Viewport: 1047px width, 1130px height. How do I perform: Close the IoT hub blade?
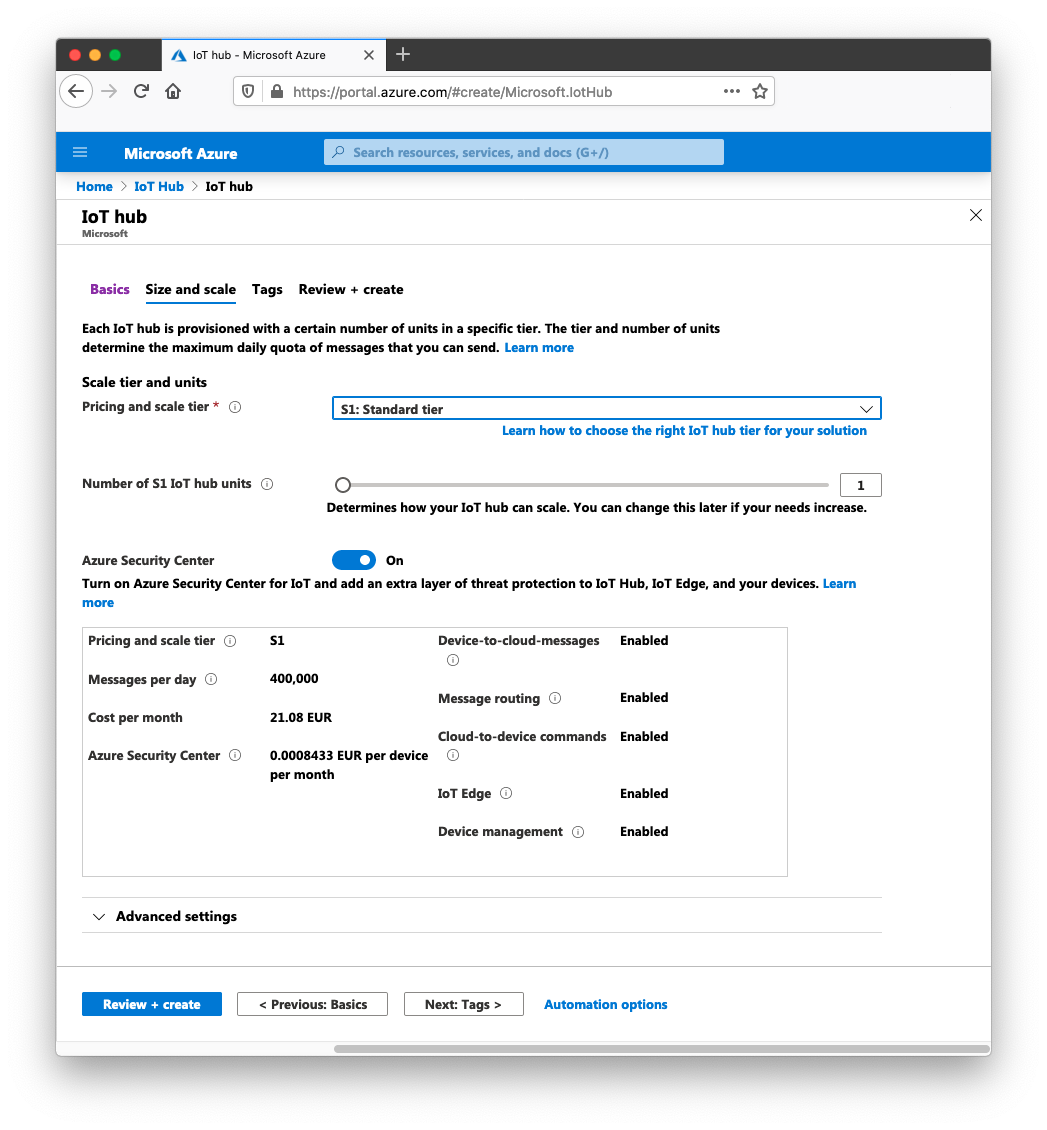[x=975, y=215]
